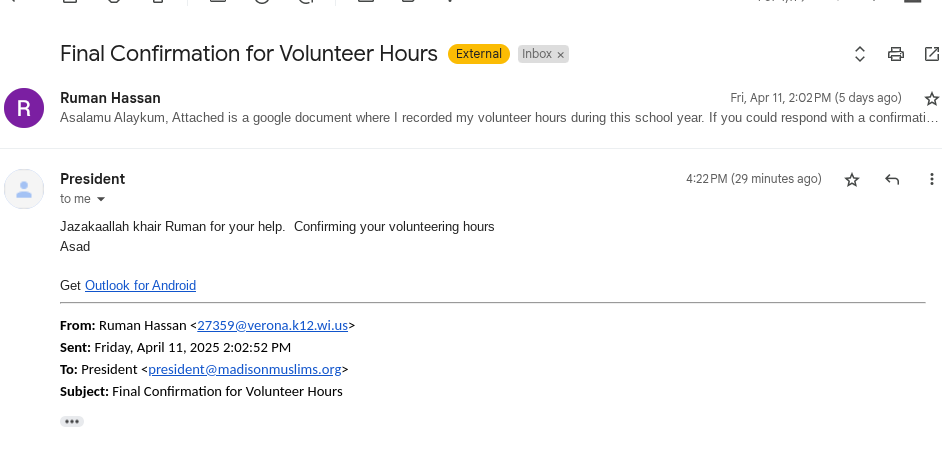Screen dimensions: 952x471
Task: Expand all messages in the thread
Action: point(859,54)
